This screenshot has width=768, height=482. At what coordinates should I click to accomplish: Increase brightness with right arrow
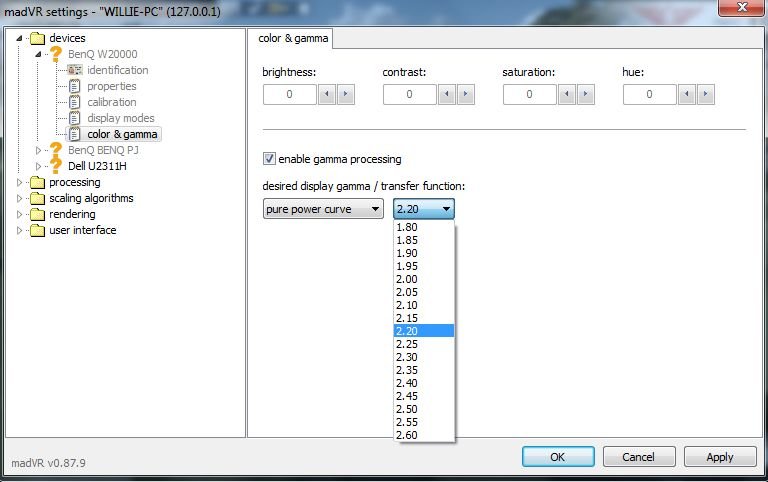(345, 95)
